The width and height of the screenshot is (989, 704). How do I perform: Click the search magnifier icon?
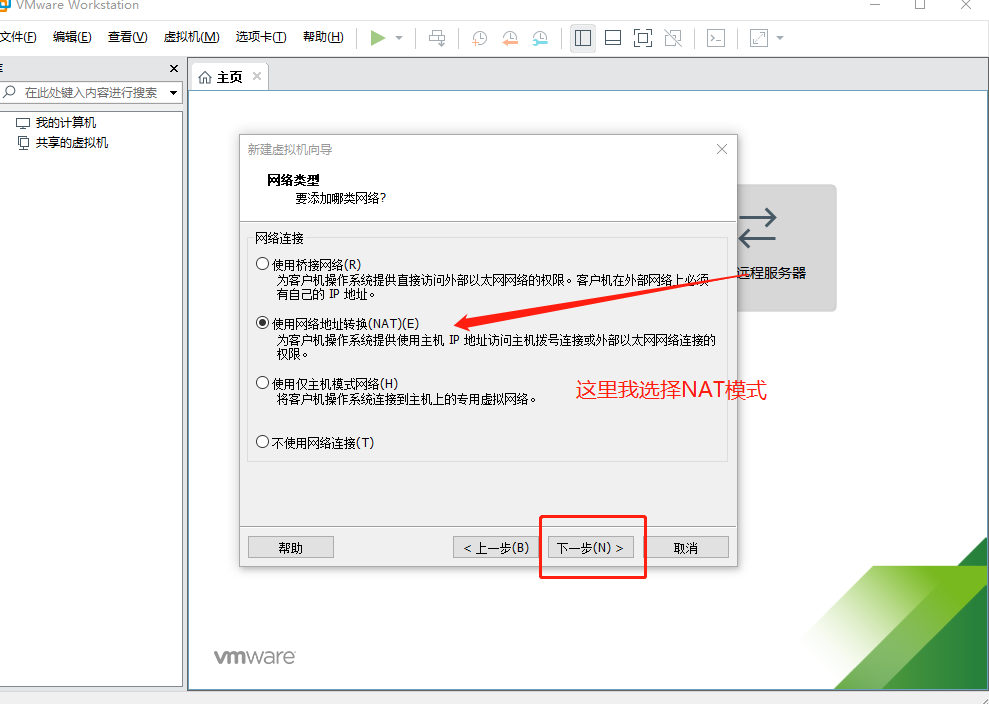pyautogui.click(x=9, y=92)
